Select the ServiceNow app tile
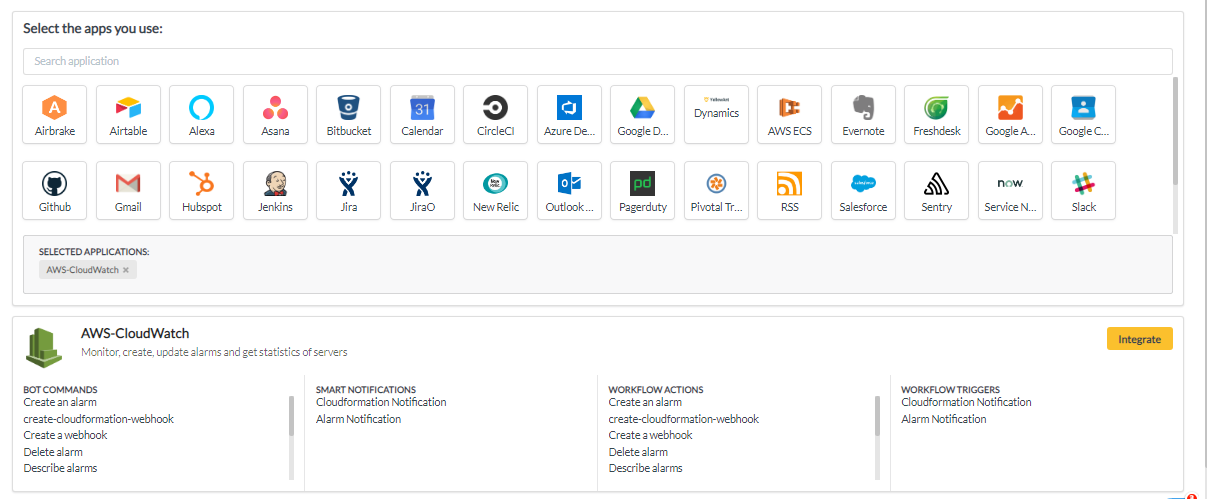The width and height of the screenshot is (1207, 499). coord(1010,190)
